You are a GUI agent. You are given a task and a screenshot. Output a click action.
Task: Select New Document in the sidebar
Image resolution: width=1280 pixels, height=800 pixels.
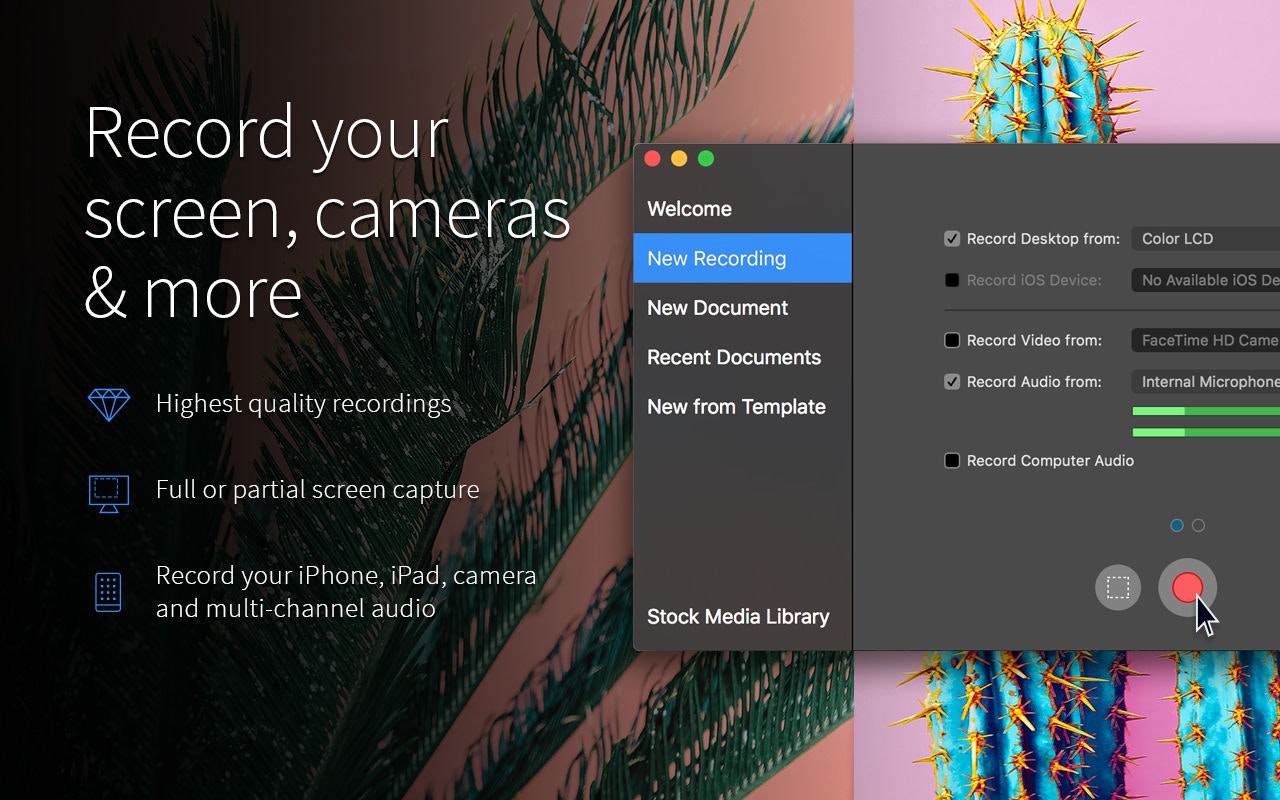coord(717,307)
